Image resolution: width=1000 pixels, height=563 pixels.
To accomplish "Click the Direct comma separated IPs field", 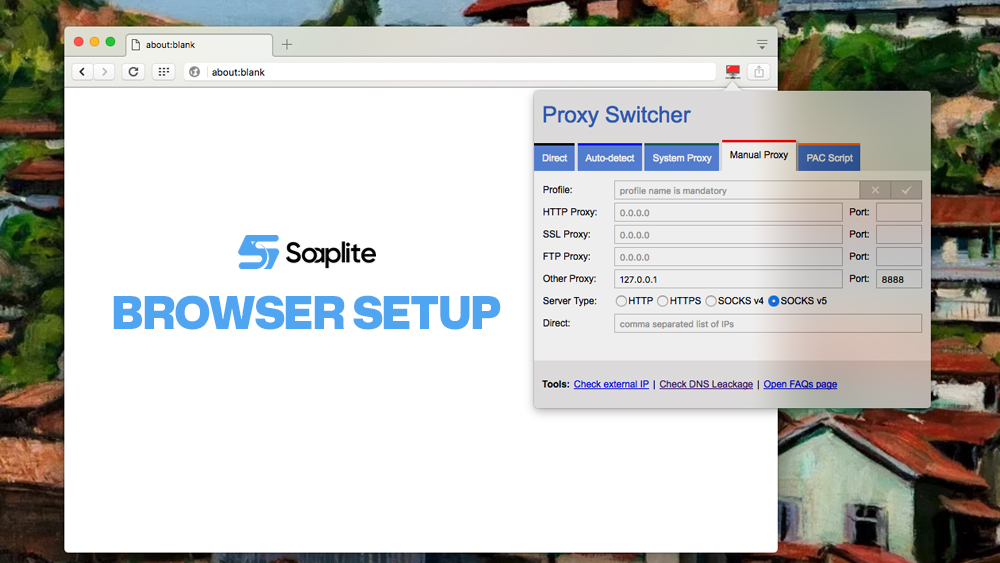I will pos(768,323).
